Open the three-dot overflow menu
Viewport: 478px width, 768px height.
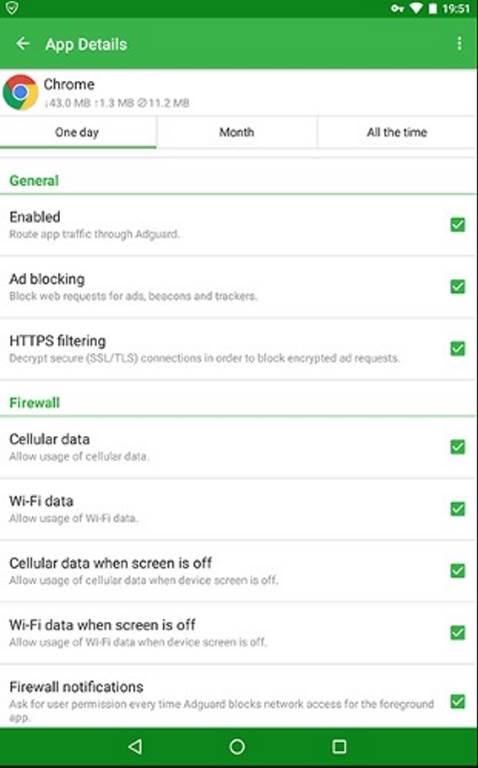pos(459,44)
